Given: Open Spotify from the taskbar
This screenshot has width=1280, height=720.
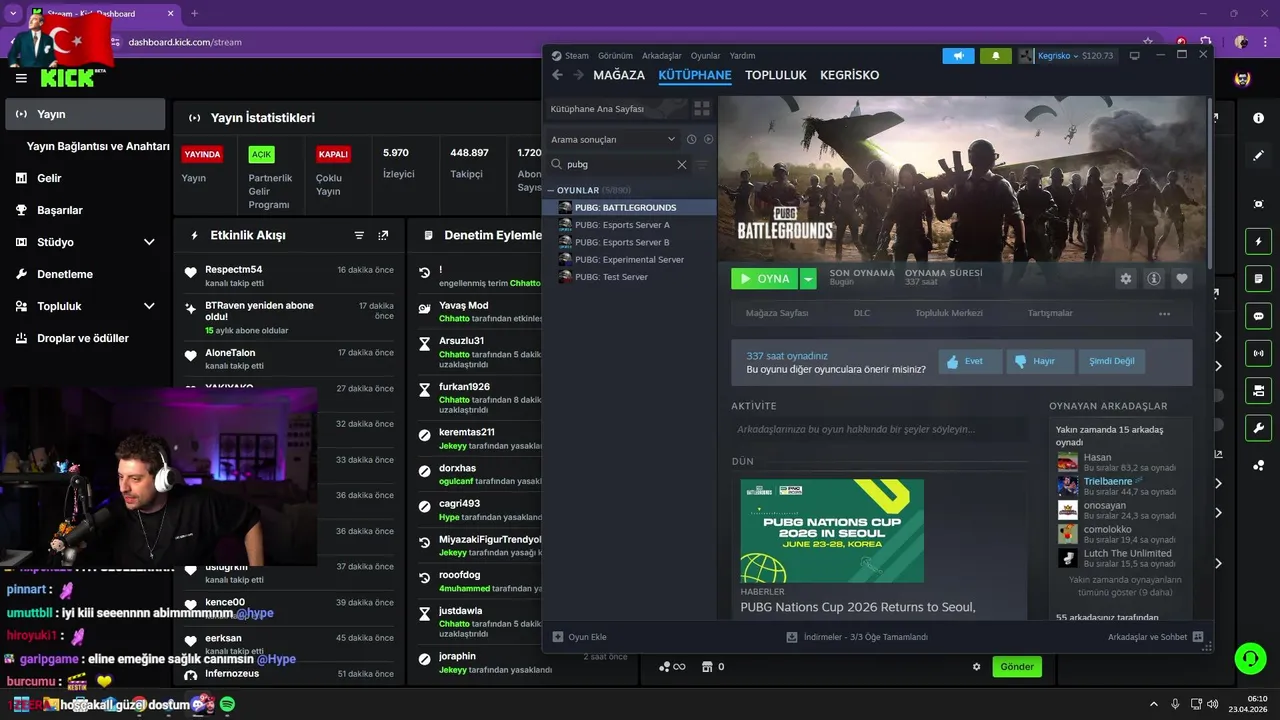Looking at the screenshot, I should pos(227,705).
